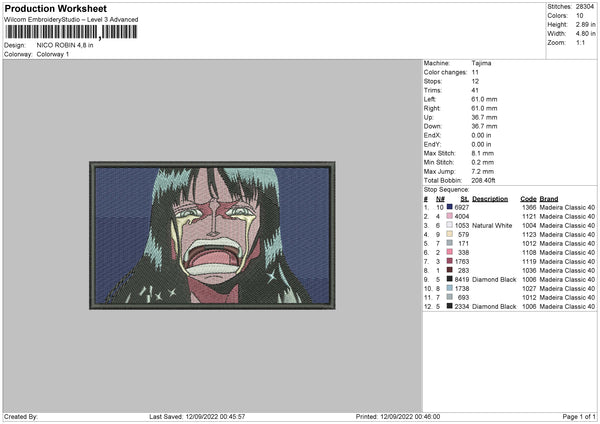Viewport: 600px width, 424px height.
Task: Click the 'St.' column header
Action: 465,199
